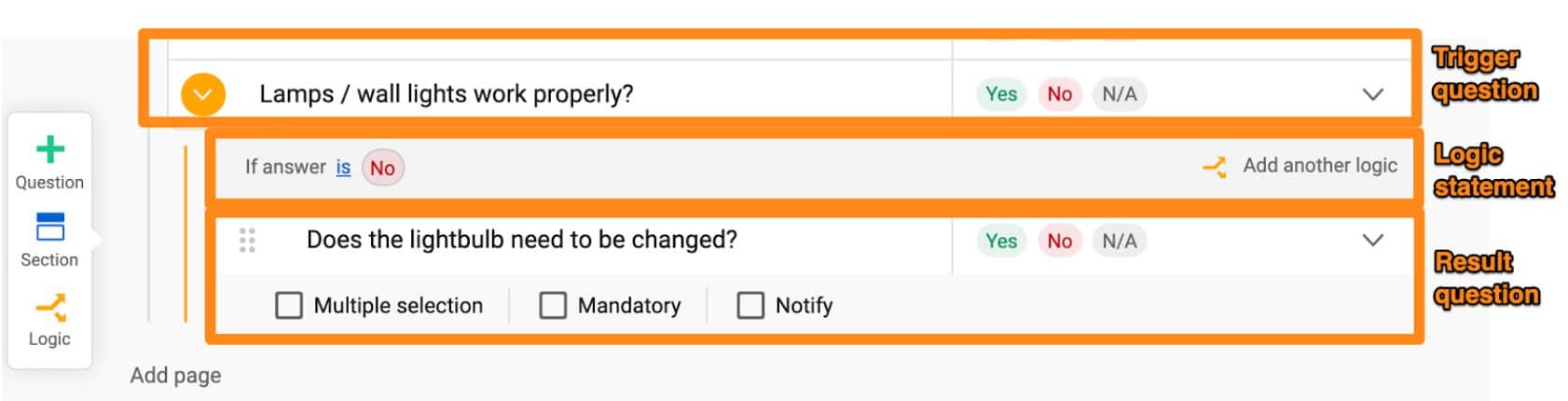Click the N/A chip on lightbulb question

[1119, 241]
